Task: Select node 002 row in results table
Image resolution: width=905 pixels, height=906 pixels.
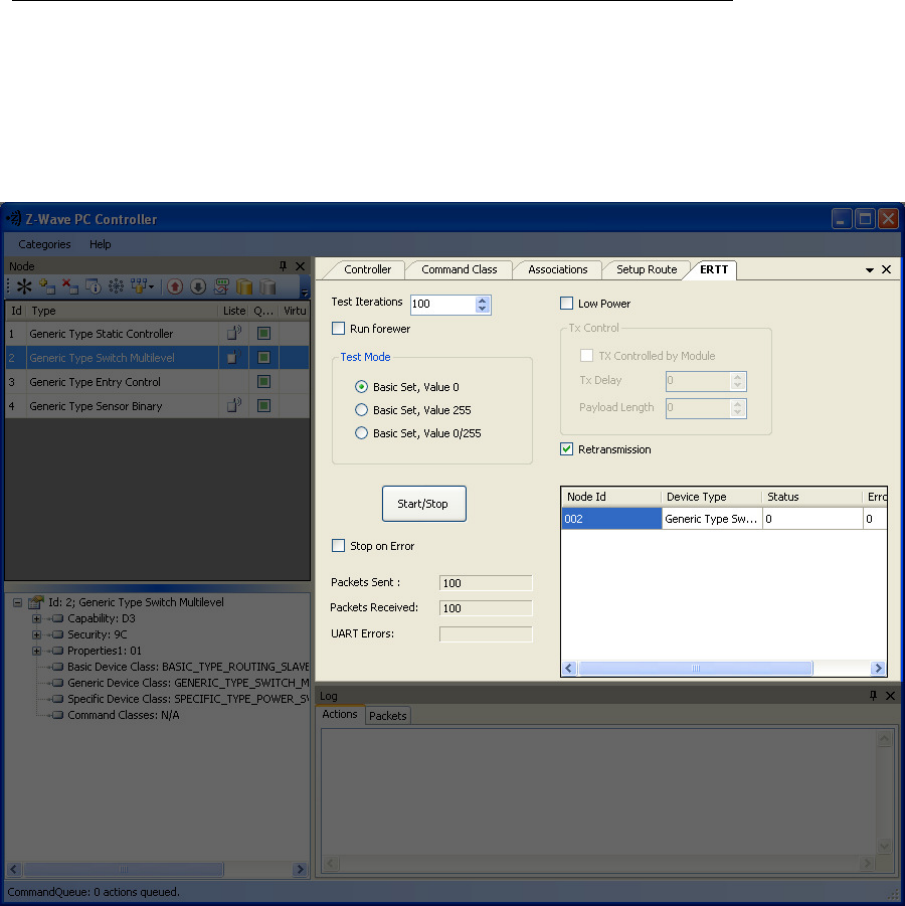Action: point(724,518)
